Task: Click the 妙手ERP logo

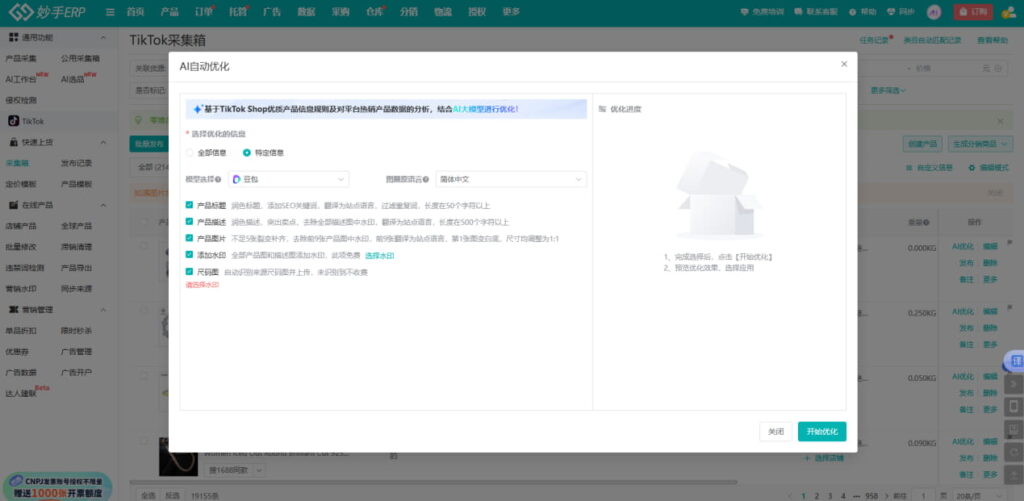Action: 46,12
